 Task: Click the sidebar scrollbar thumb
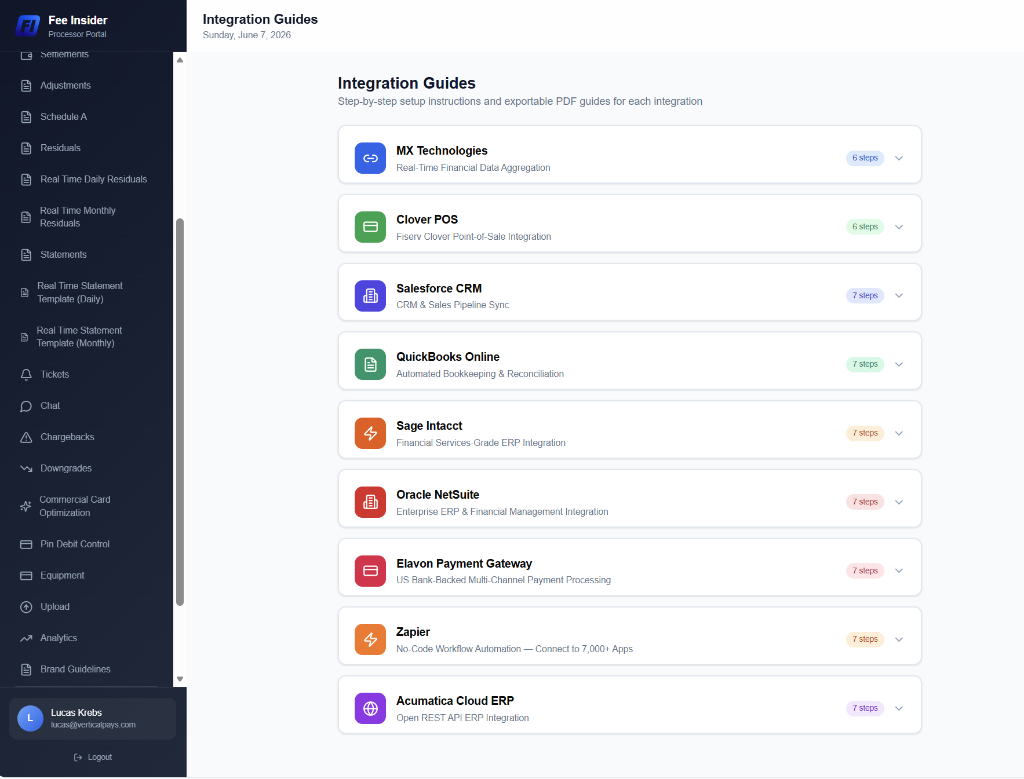(180, 412)
